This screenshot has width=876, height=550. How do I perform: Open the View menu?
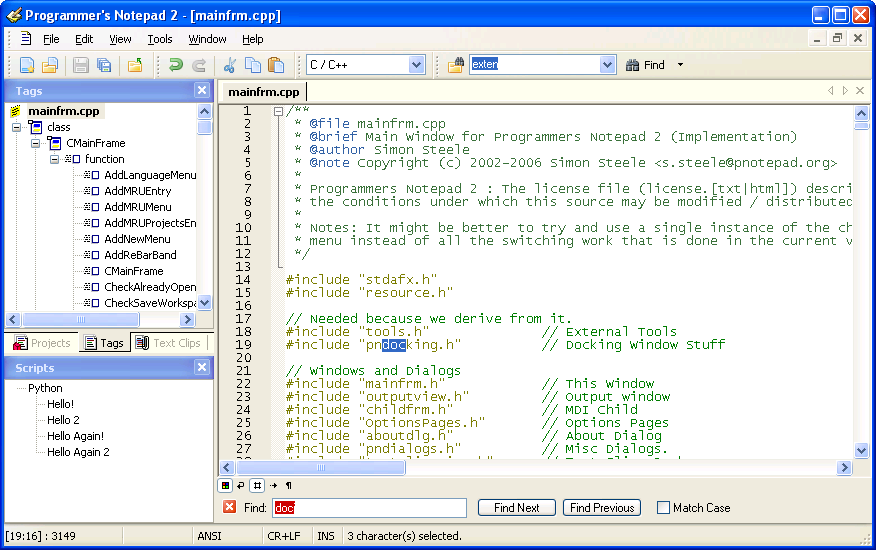coord(120,39)
